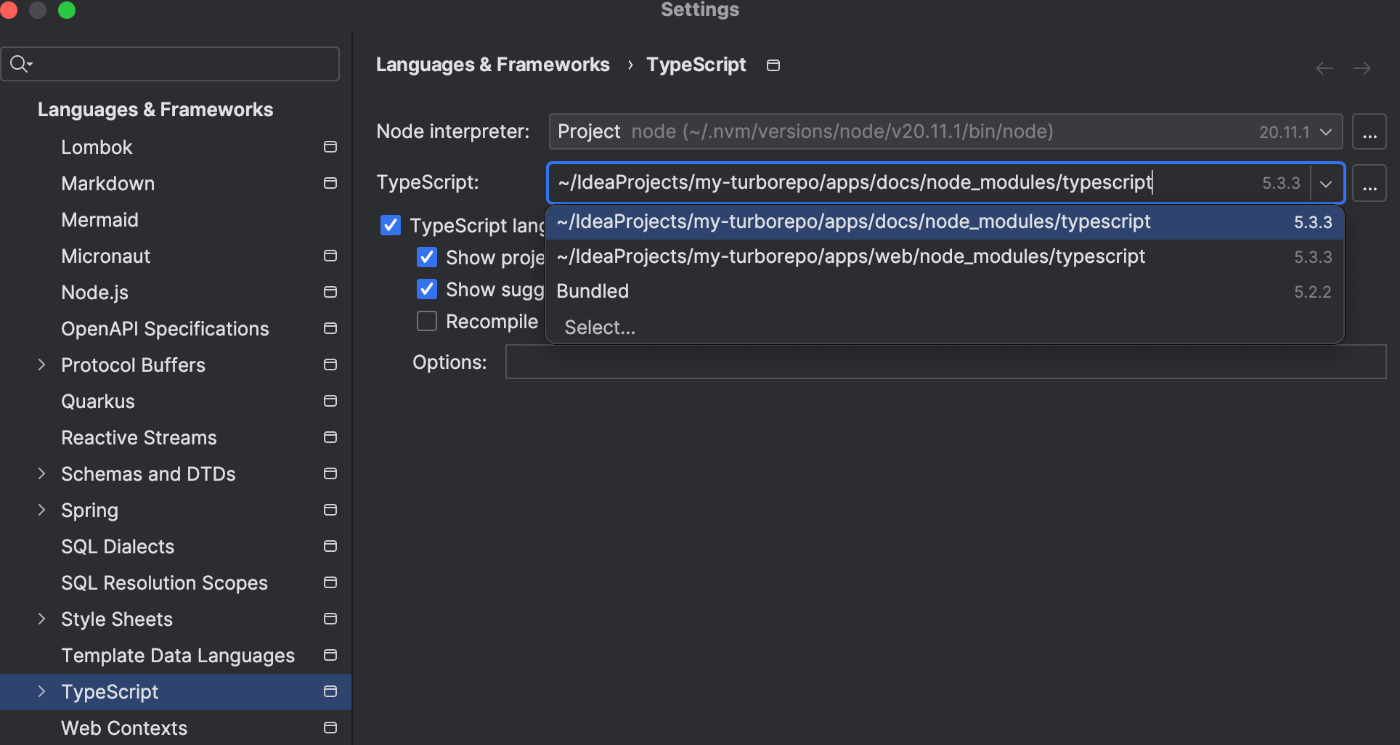Open Template Data Languages settings page

coord(178,655)
